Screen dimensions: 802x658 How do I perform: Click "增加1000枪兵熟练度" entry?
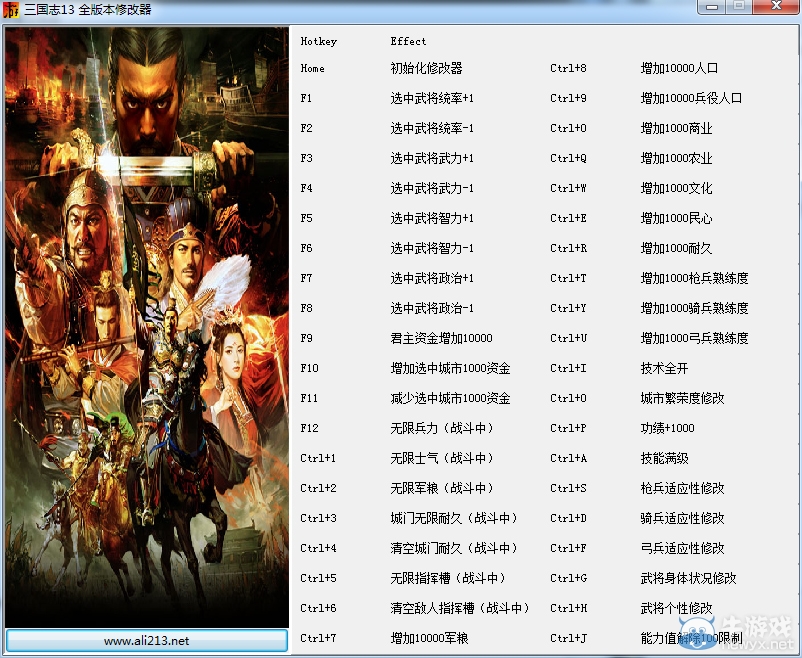tap(695, 278)
